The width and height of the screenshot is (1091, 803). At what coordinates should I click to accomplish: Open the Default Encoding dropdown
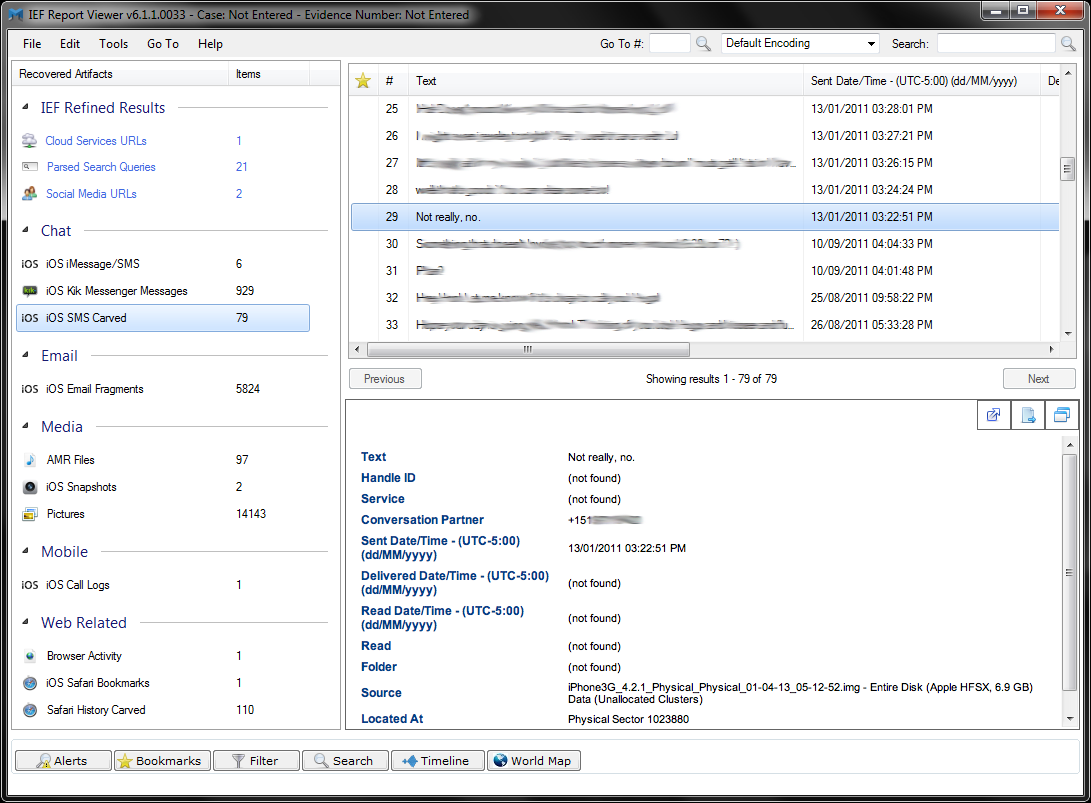click(x=800, y=44)
